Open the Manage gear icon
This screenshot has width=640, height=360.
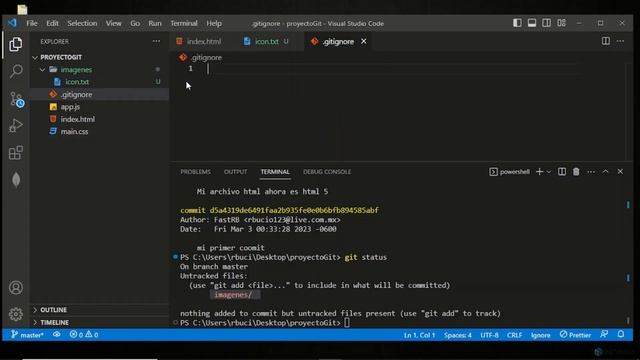(x=16, y=314)
